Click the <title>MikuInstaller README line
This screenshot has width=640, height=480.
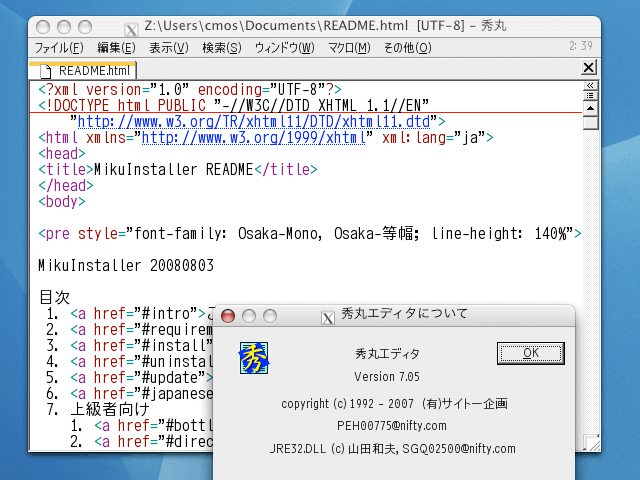tap(178, 170)
